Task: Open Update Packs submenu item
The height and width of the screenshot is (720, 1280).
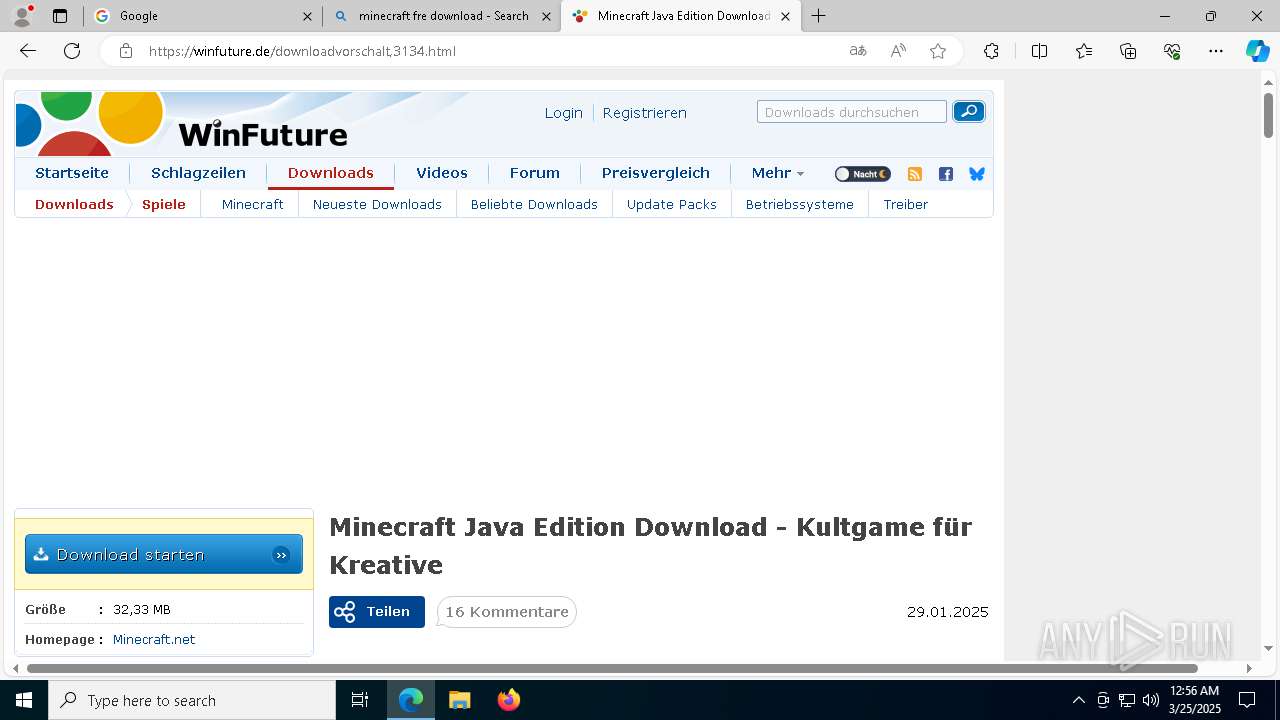Action: click(x=671, y=204)
